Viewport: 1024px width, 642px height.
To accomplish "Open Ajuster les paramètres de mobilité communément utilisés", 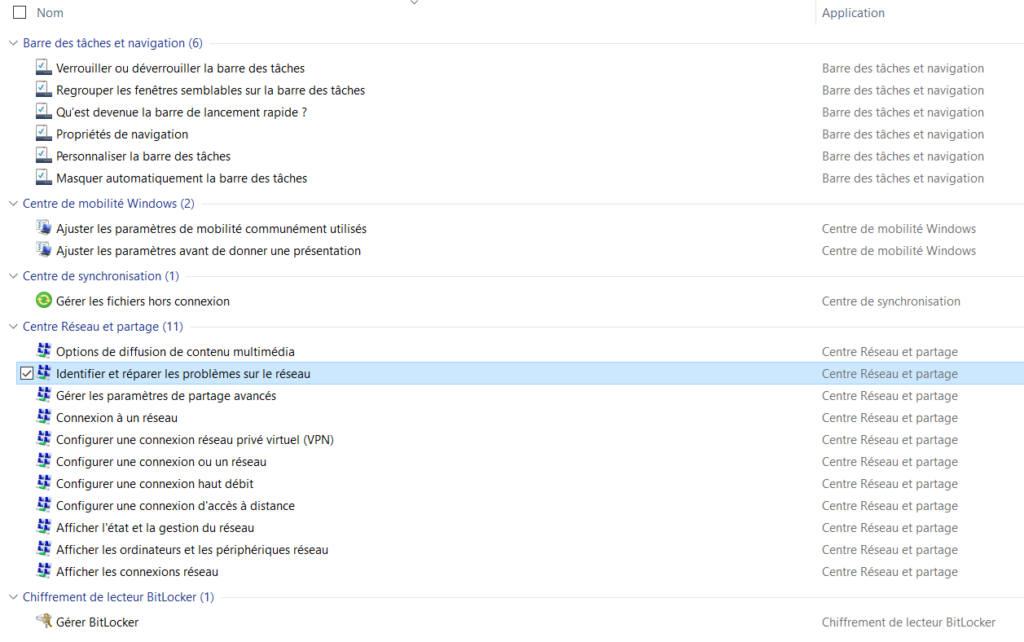I will (211, 229).
